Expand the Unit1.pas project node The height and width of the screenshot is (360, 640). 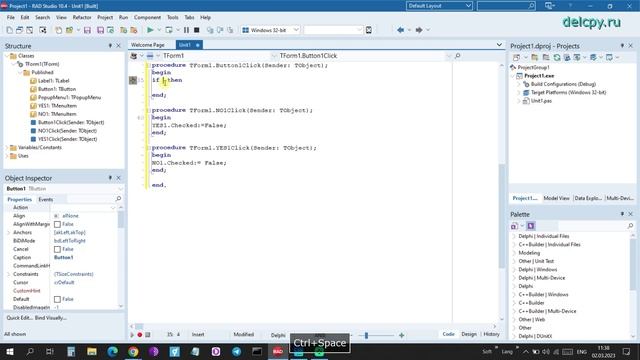[x=520, y=101]
